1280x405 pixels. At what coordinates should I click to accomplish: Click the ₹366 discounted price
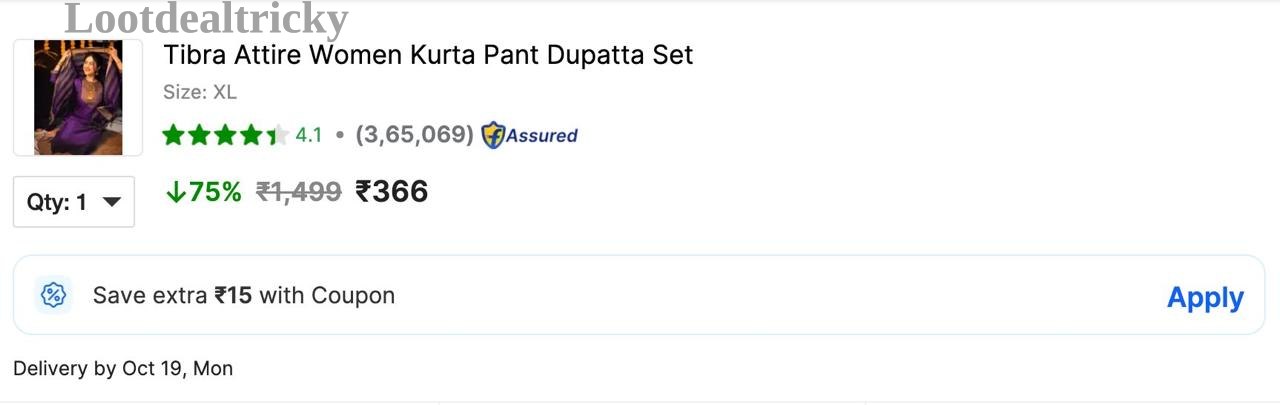coord(392,191)
